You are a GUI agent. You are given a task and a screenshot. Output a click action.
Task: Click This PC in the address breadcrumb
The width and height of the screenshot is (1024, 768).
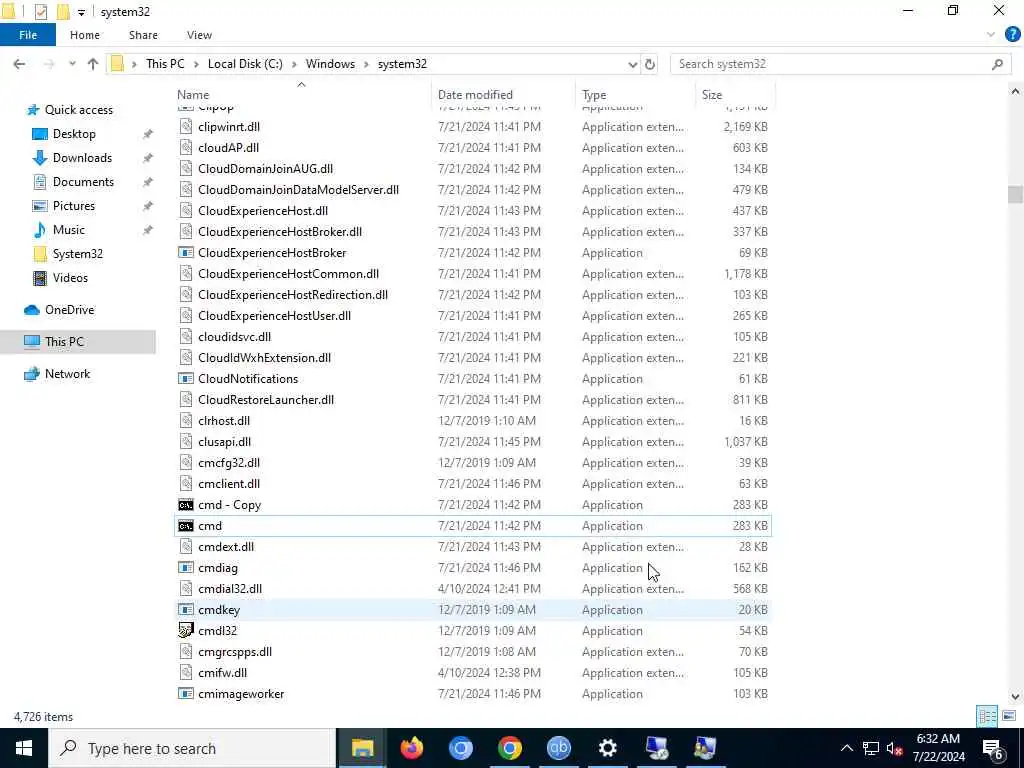[x=165, y=64]
